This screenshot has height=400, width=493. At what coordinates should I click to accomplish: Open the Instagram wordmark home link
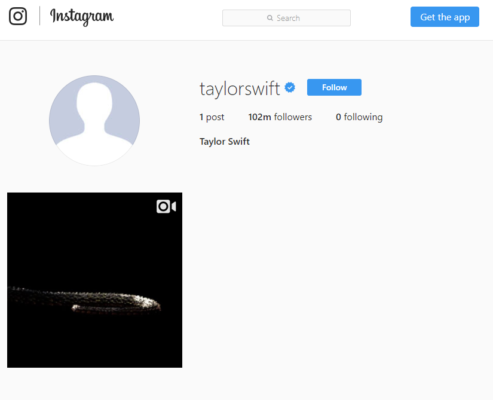click(x=82, y=17)
